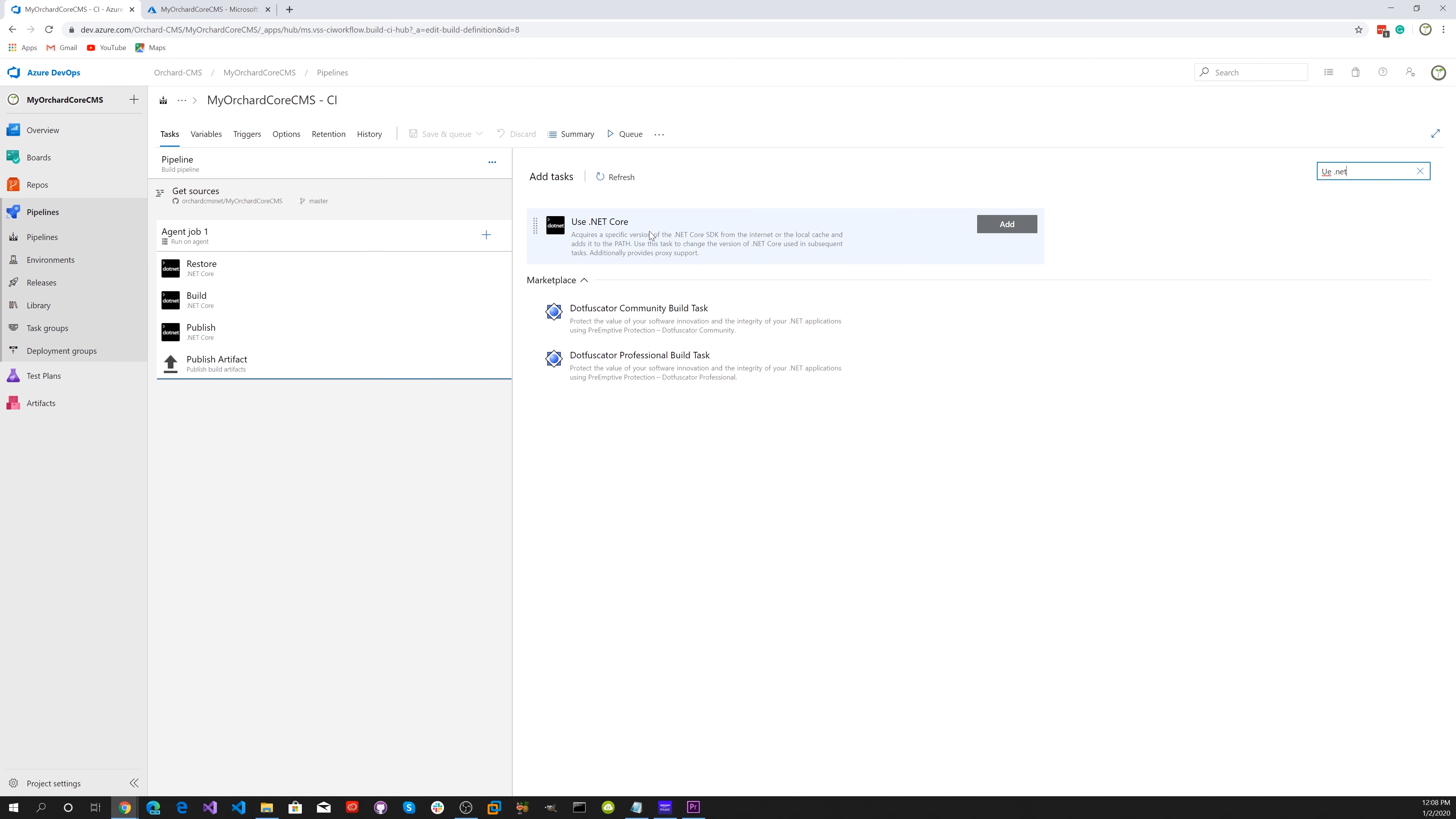Open the work items list icon in header
Image resolution: width=1456 pixels, height=819 pixels.
[x=1329, y=72]
